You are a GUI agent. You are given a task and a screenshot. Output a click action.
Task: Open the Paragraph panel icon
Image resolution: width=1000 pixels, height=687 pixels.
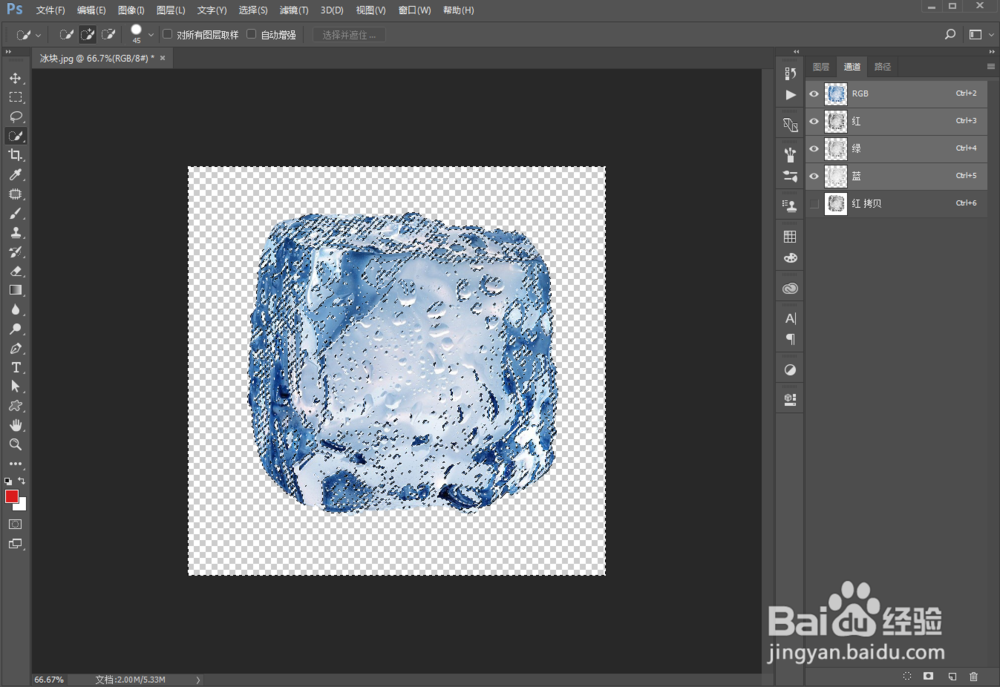pyautogui.click(x=790, y=339)
